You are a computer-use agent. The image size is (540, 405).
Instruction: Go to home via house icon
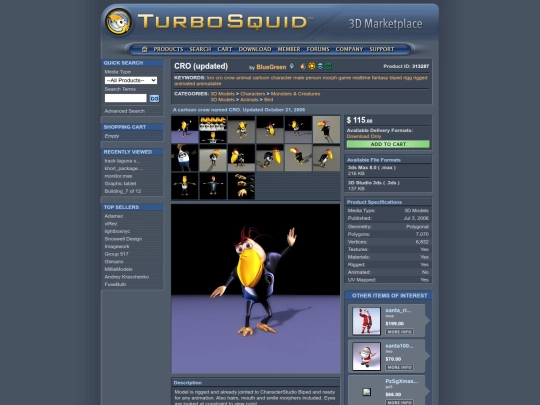pos(145,49)
